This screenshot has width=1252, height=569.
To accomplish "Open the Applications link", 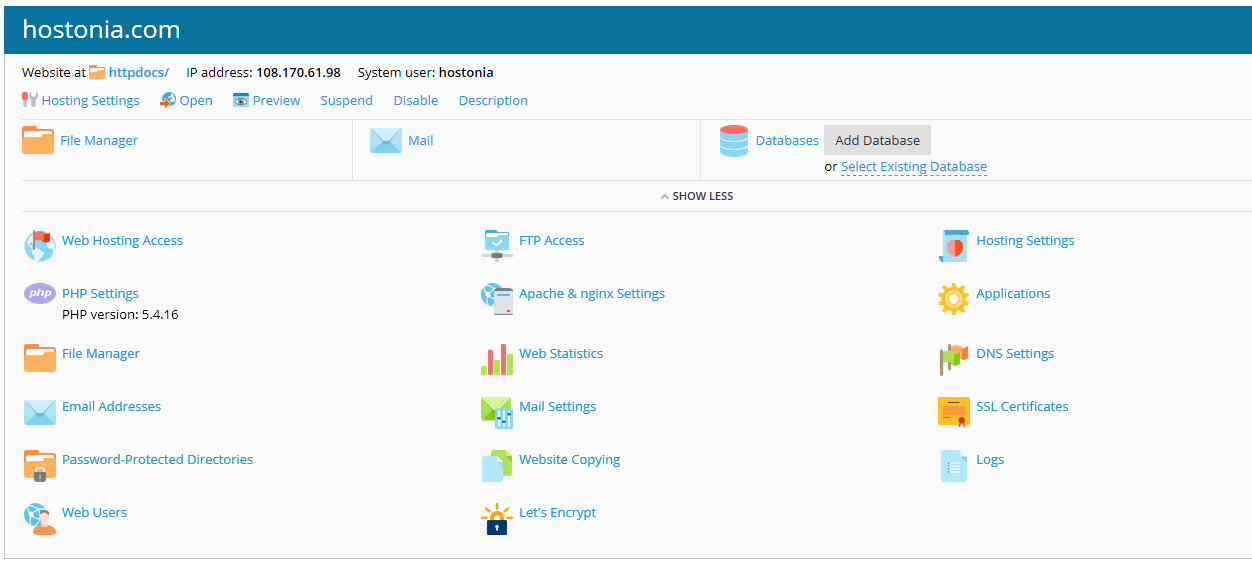I will tap(1013, 293).
